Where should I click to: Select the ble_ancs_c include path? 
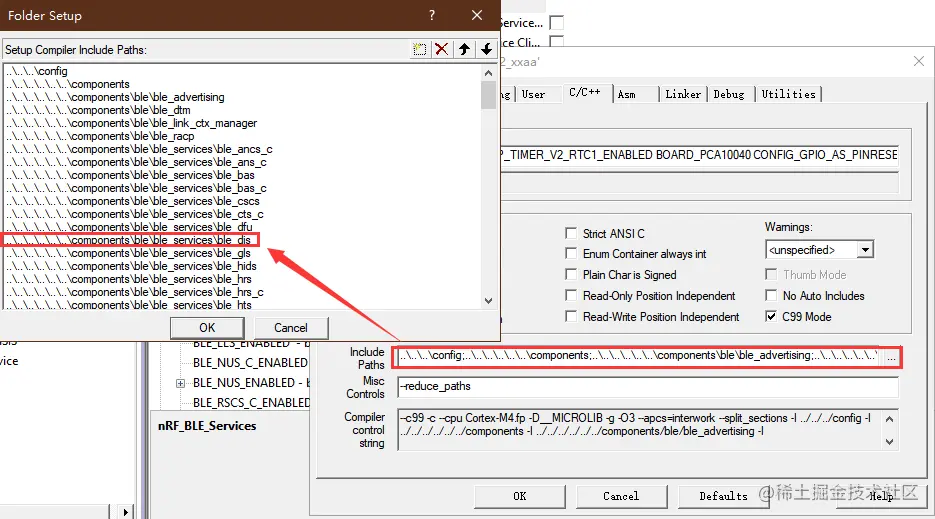pyautogui.click(x=140, y=149)
